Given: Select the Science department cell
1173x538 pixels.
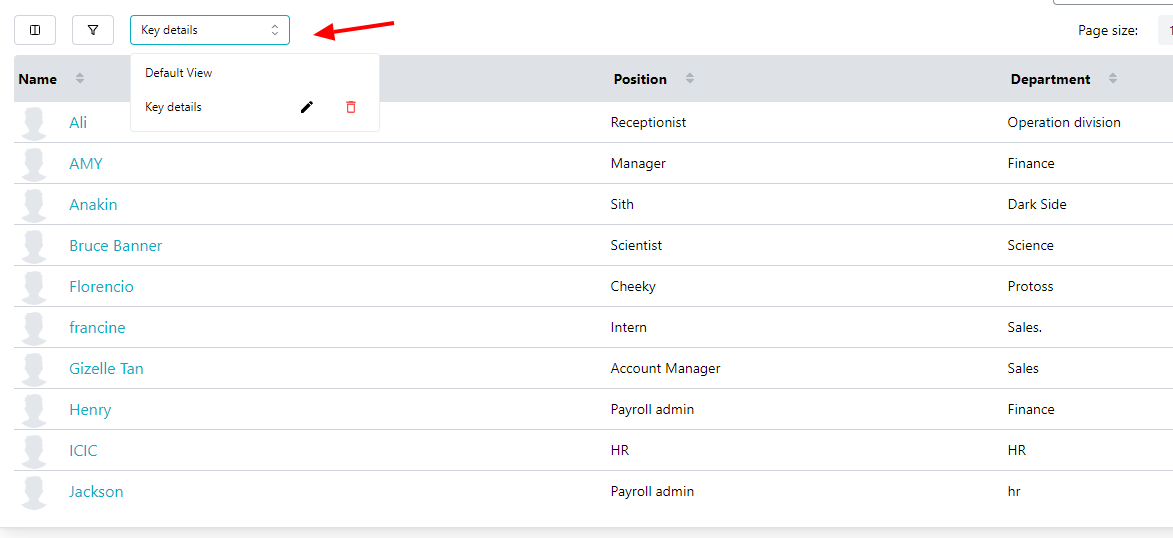Looking at the screenshot, I should [x=1031, y=245].
